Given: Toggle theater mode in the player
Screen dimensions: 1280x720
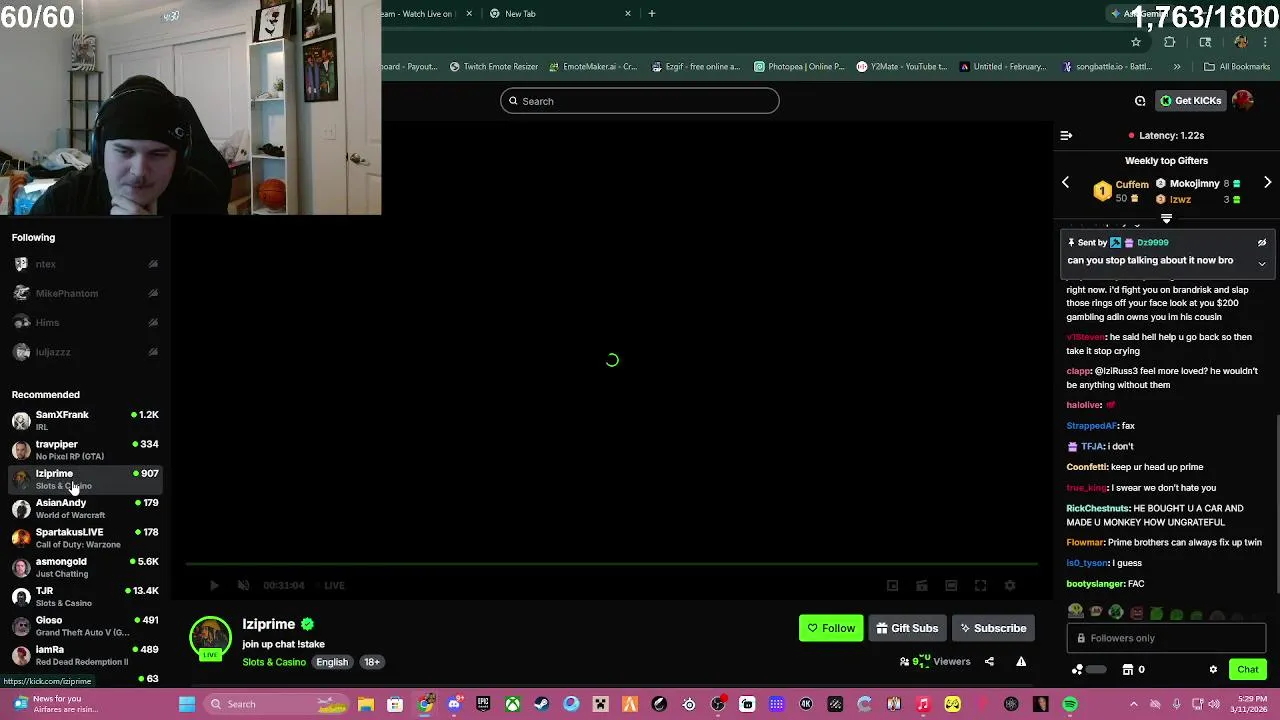Looking at the screenshot, I should 951,585.
